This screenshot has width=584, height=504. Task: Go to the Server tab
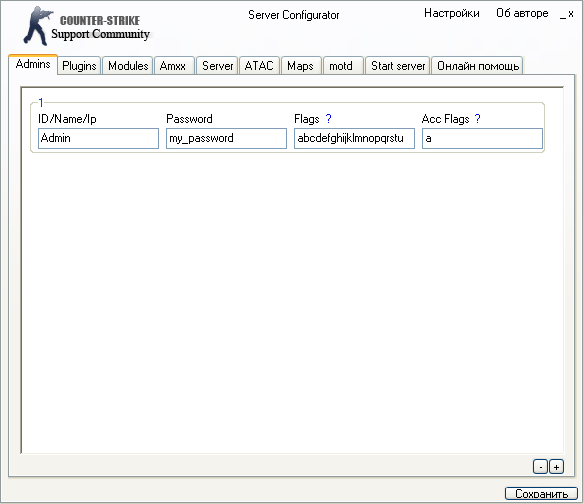point(218,66)
